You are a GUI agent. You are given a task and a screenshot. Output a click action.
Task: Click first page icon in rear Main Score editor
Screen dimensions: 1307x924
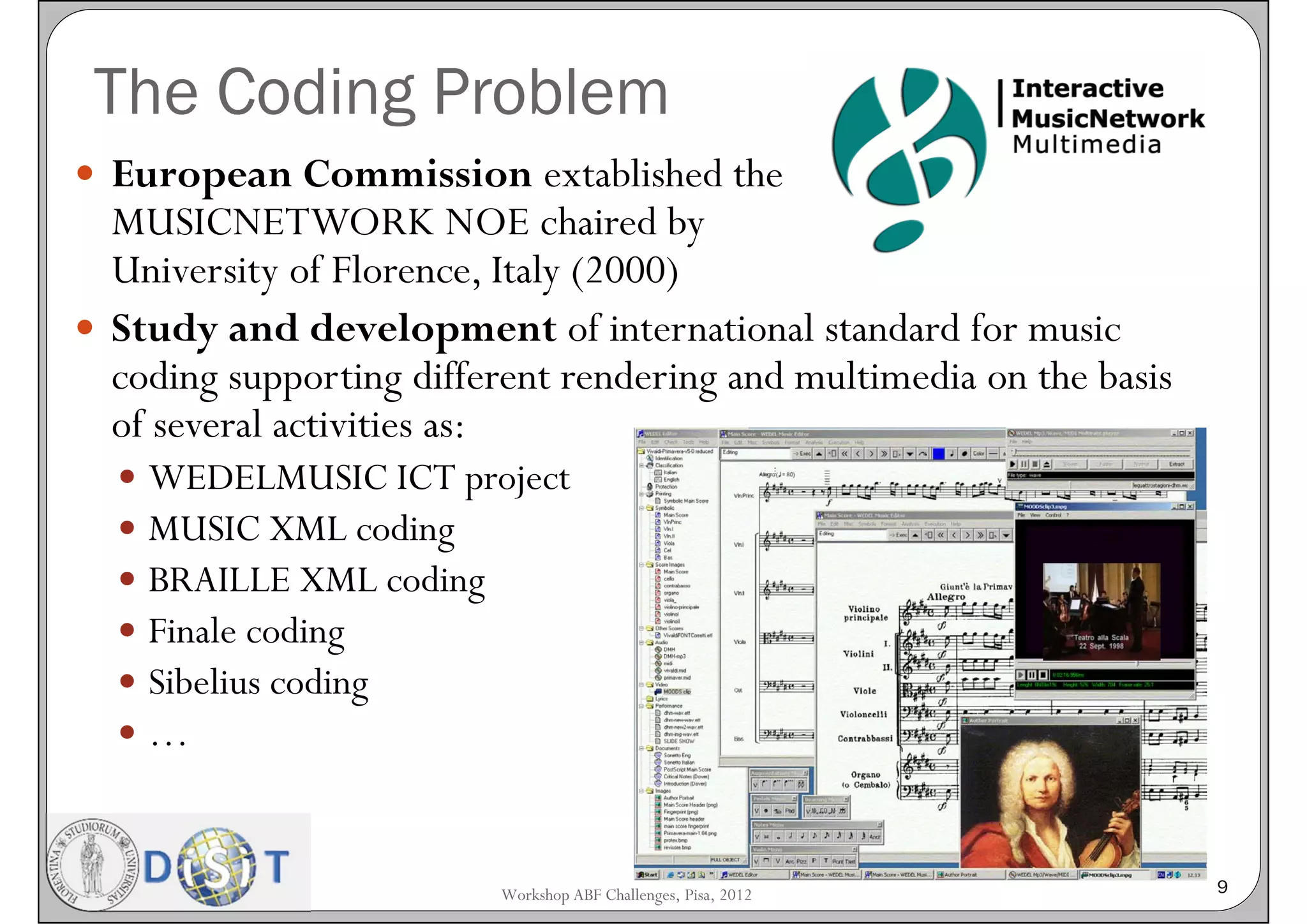click(832, 454)
